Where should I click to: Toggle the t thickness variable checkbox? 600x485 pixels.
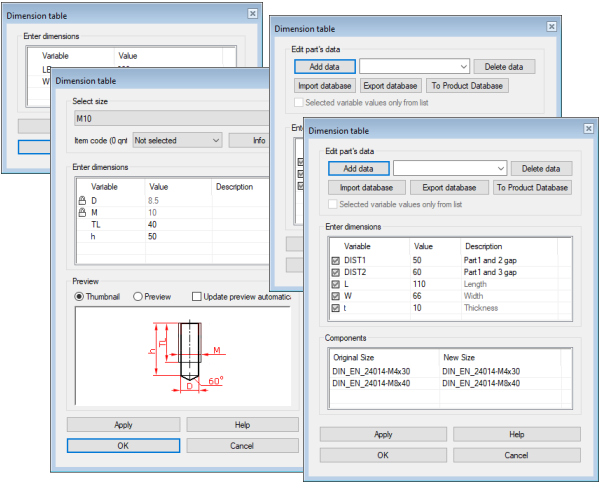tap(335, 308)
